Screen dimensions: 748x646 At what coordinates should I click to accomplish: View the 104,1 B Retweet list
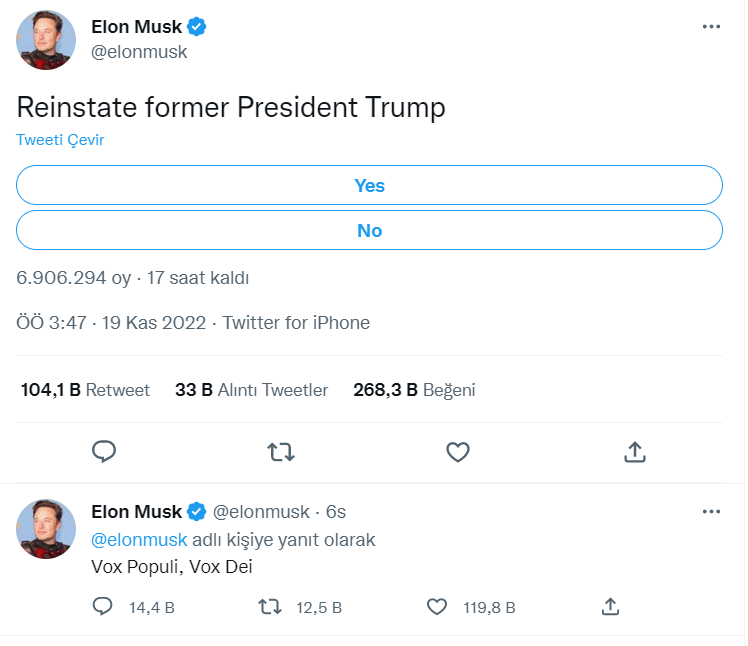[x=85, y=390]
